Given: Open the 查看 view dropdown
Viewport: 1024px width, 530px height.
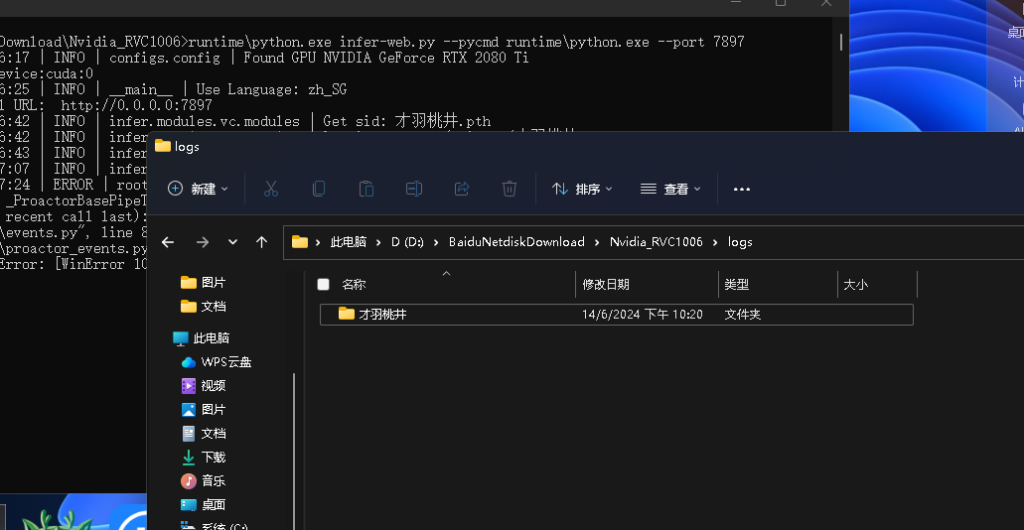Looking at the screenshot, I should [671, 189].
